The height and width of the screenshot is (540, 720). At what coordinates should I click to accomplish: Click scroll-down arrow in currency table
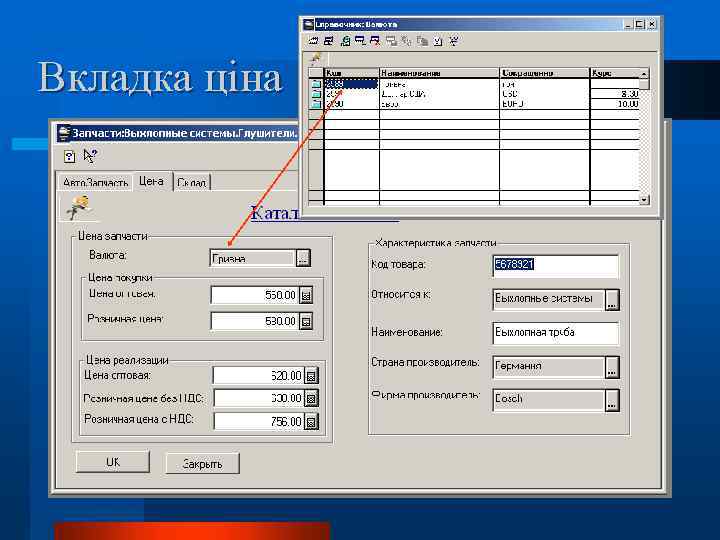[x=644, y=200]
